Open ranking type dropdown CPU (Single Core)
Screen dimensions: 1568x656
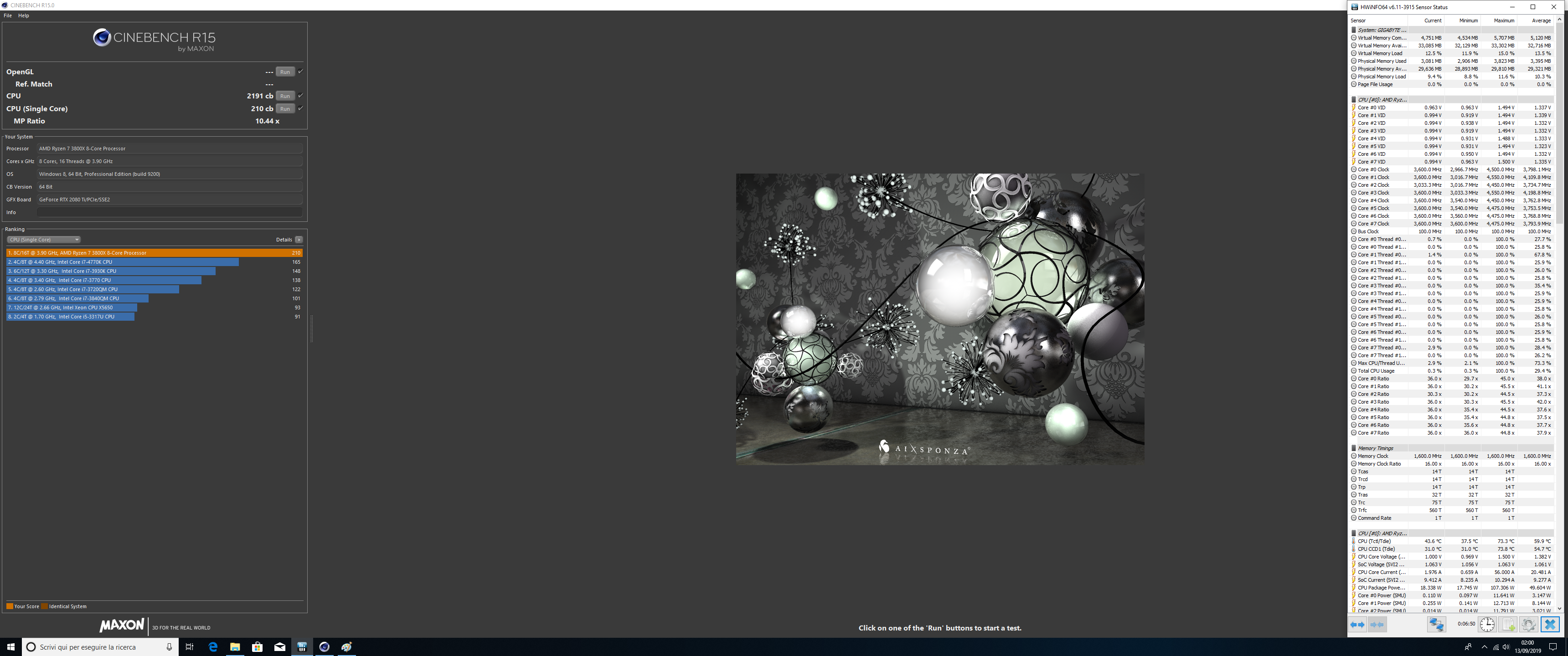[44, 240]
